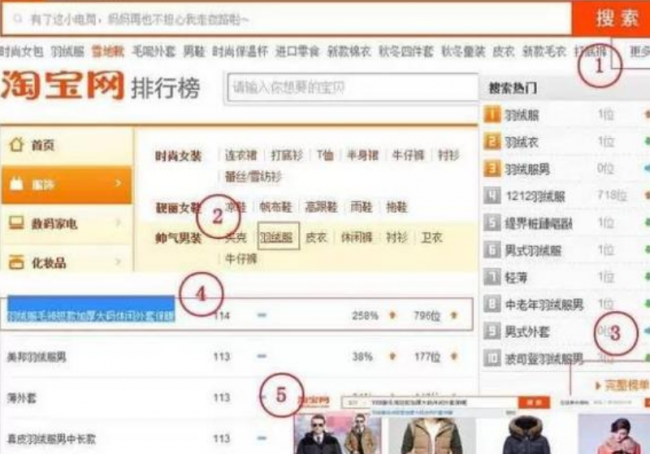650x454 pixels.
Task: Click the gray rank 10 badge beside 波司登羽绒服男
Action: click(492, 358)
